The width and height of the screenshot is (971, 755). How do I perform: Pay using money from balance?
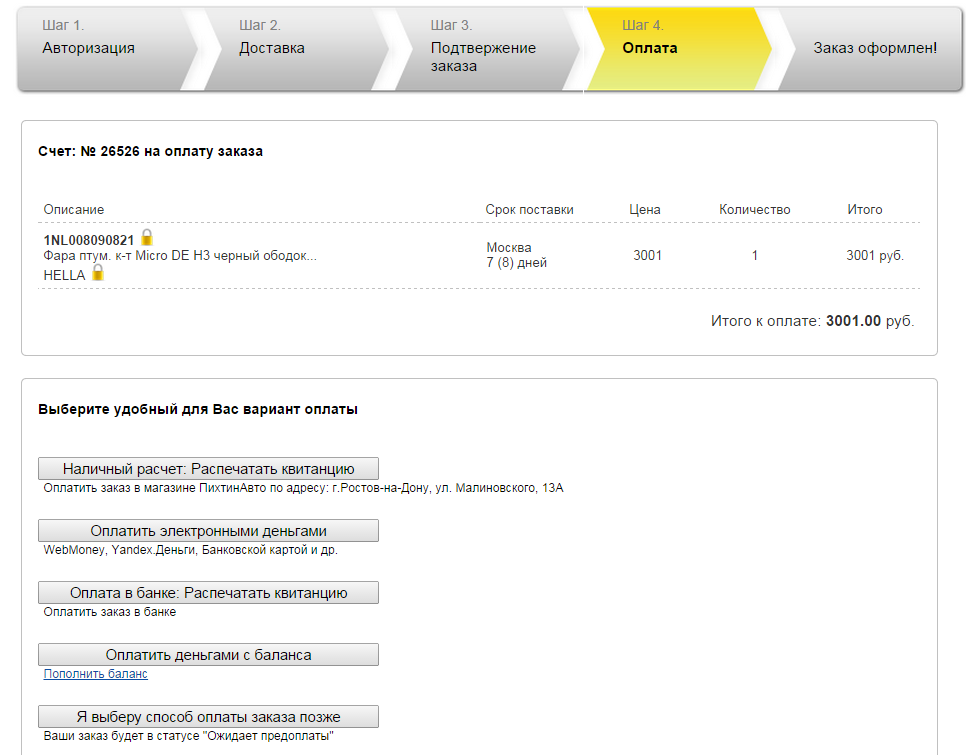(208, 655)
